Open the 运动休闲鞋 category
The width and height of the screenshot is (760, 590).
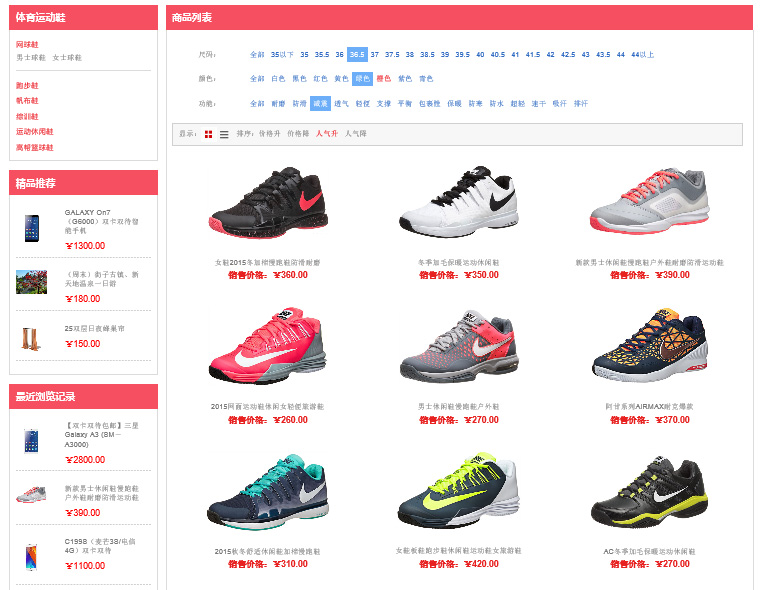34,132
